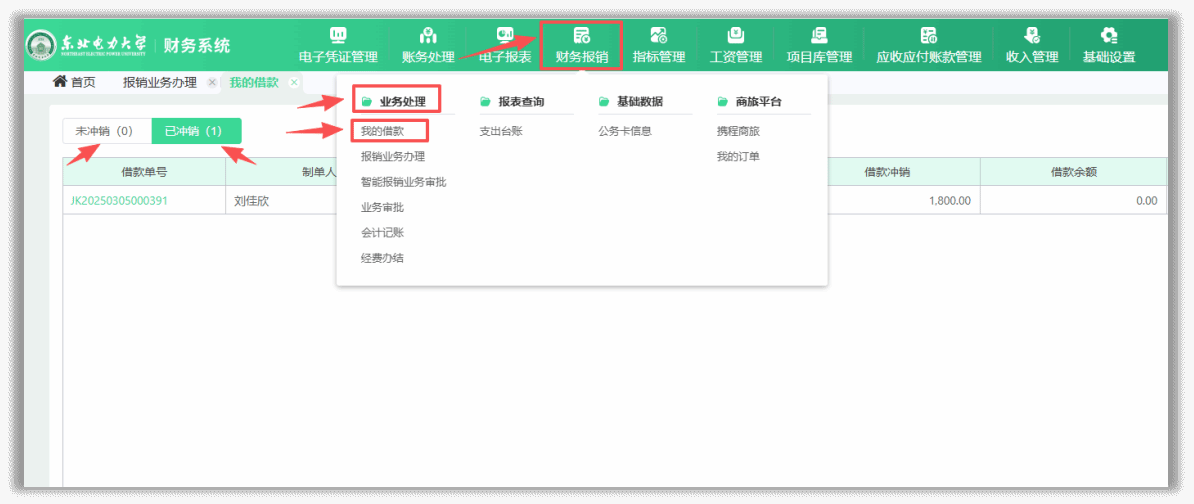Open the 工资管理 module icon

click(x=736, y=36)
